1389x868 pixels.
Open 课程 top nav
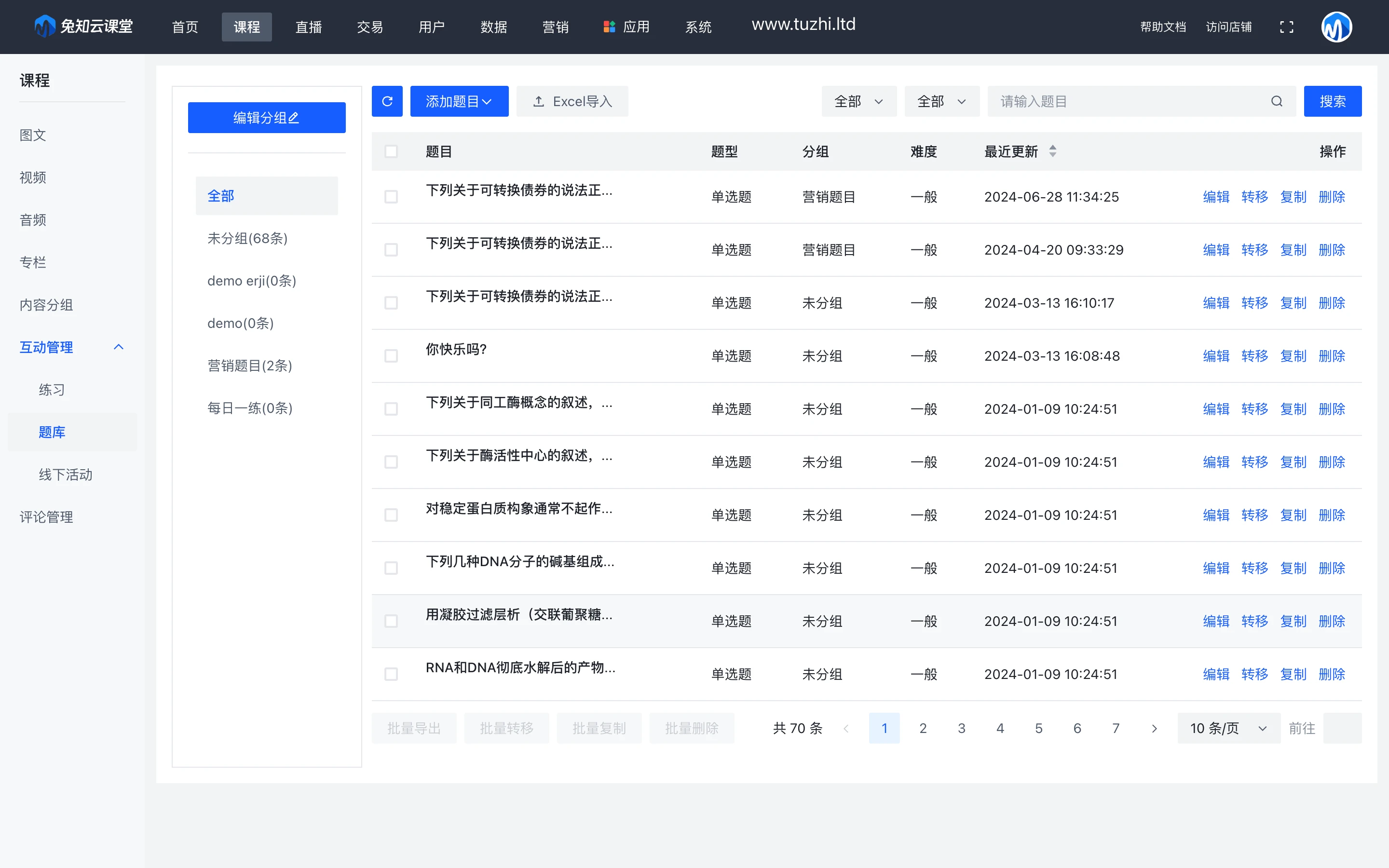point(247,27)
